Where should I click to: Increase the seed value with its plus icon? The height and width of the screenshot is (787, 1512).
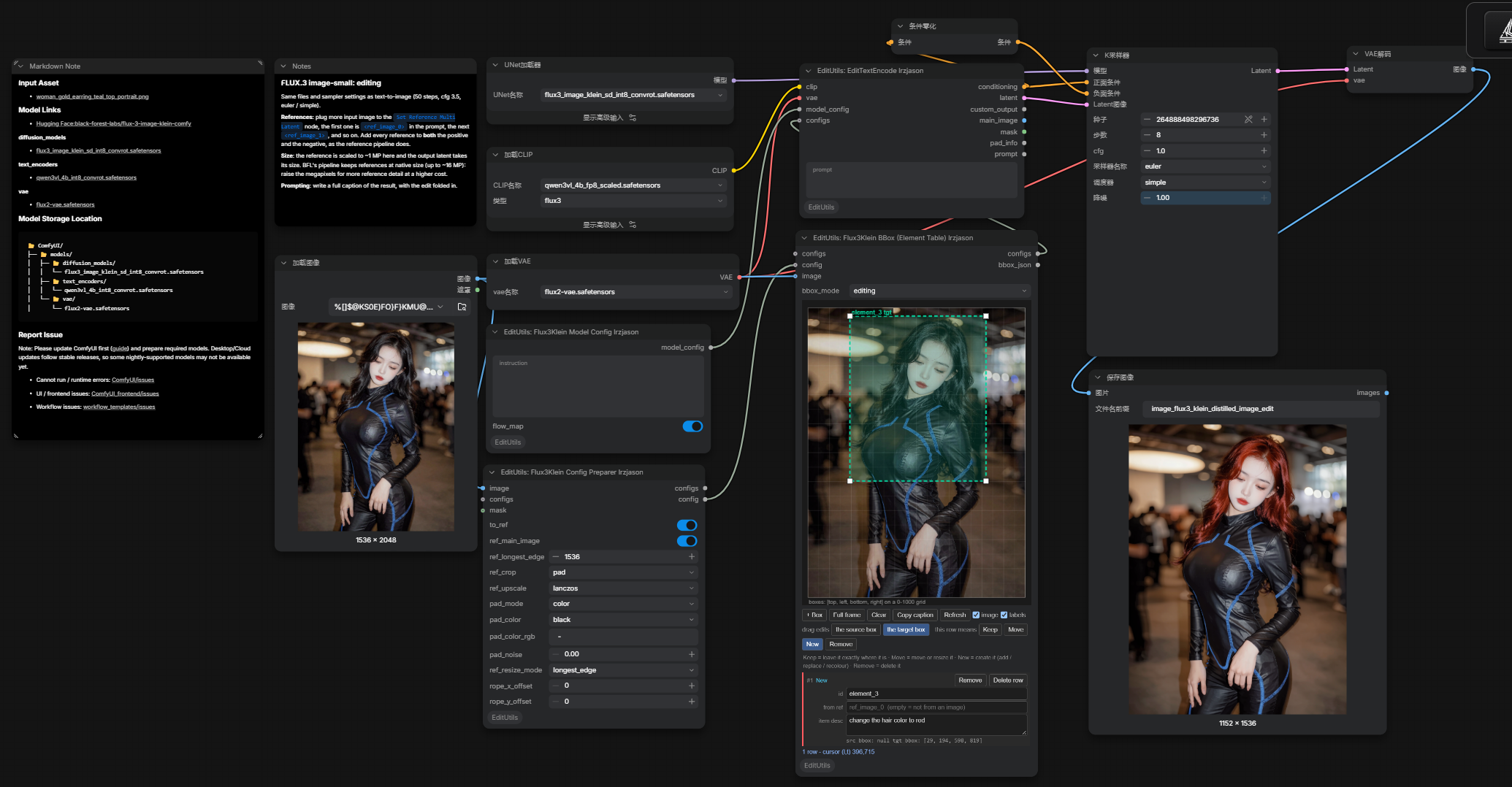point(1264,119)
